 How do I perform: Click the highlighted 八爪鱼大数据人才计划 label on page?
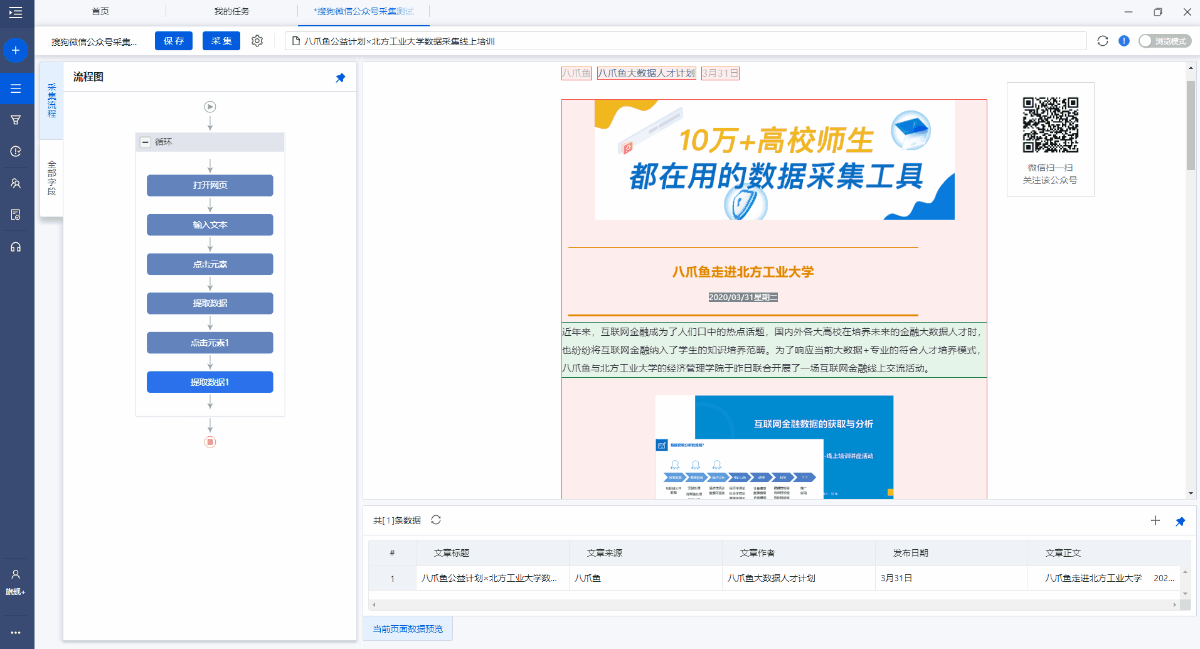(646, 73)
